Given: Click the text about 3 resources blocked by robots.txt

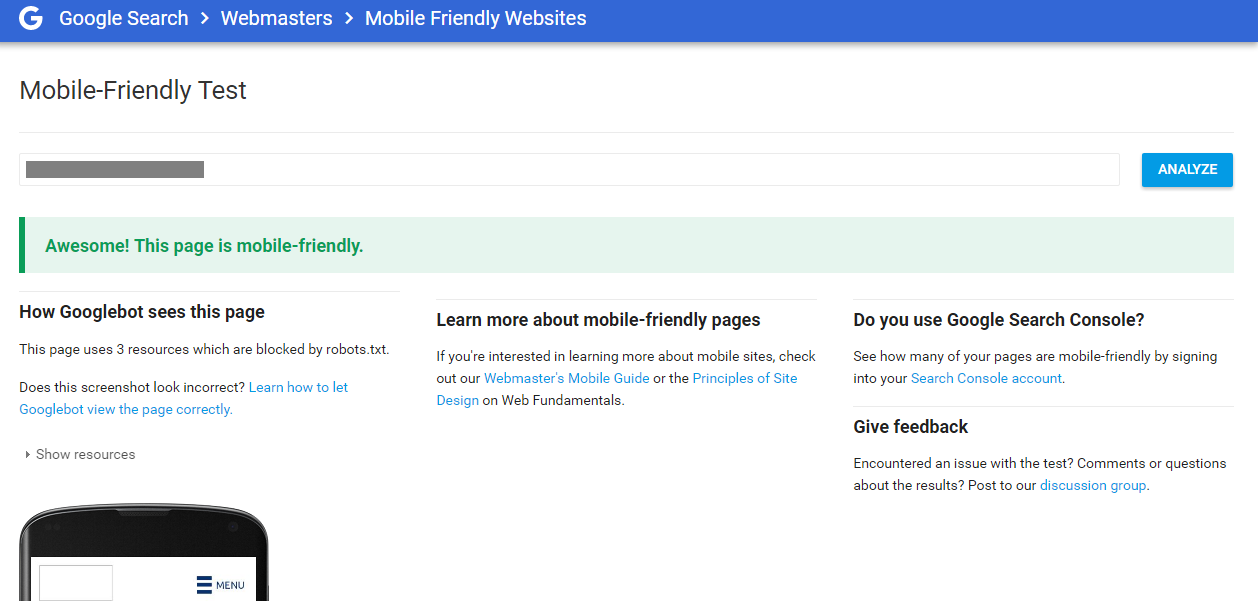Looking at the screenshot, I should pyautogui.click(x=204, y=350).
